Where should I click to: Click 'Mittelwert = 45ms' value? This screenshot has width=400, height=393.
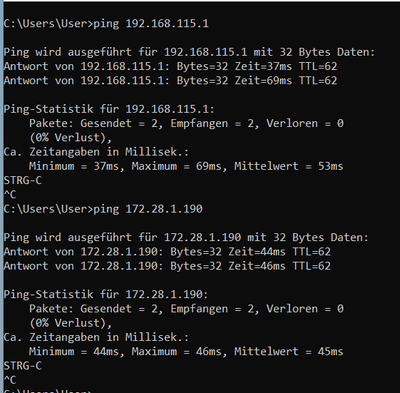point(289,351)
